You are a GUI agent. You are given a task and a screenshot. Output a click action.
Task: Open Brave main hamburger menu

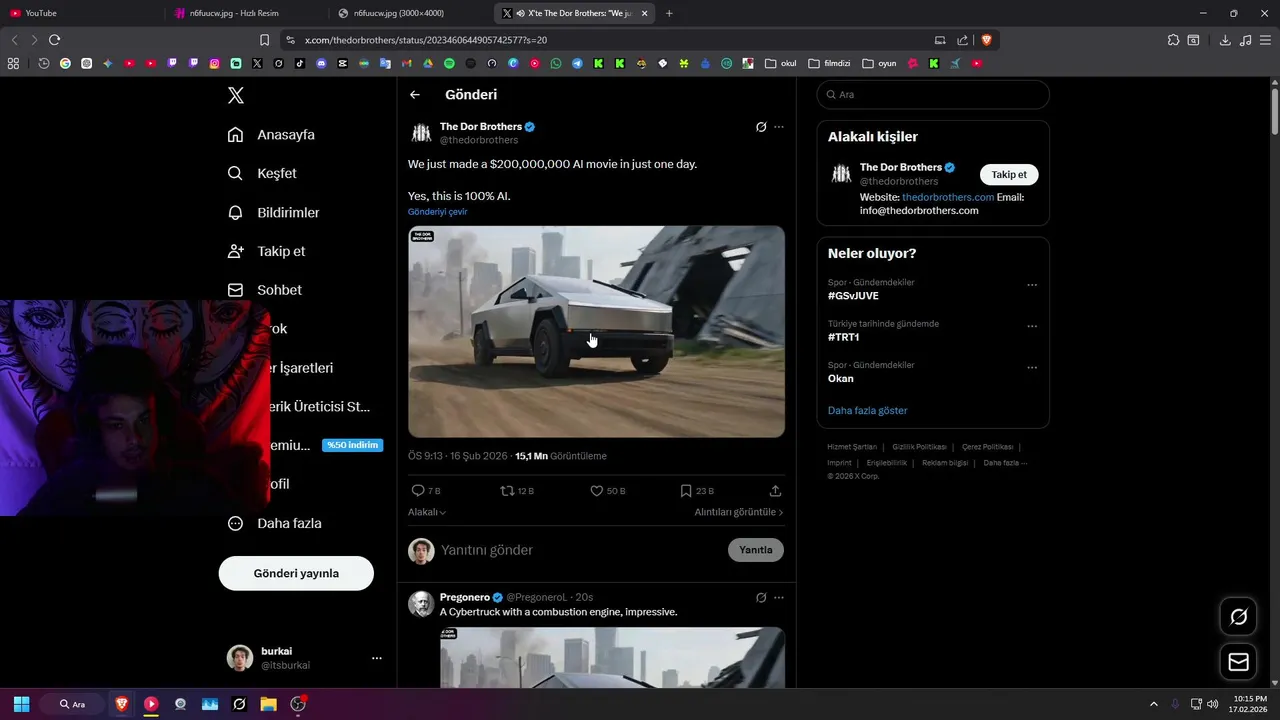tap(1266, 40)
